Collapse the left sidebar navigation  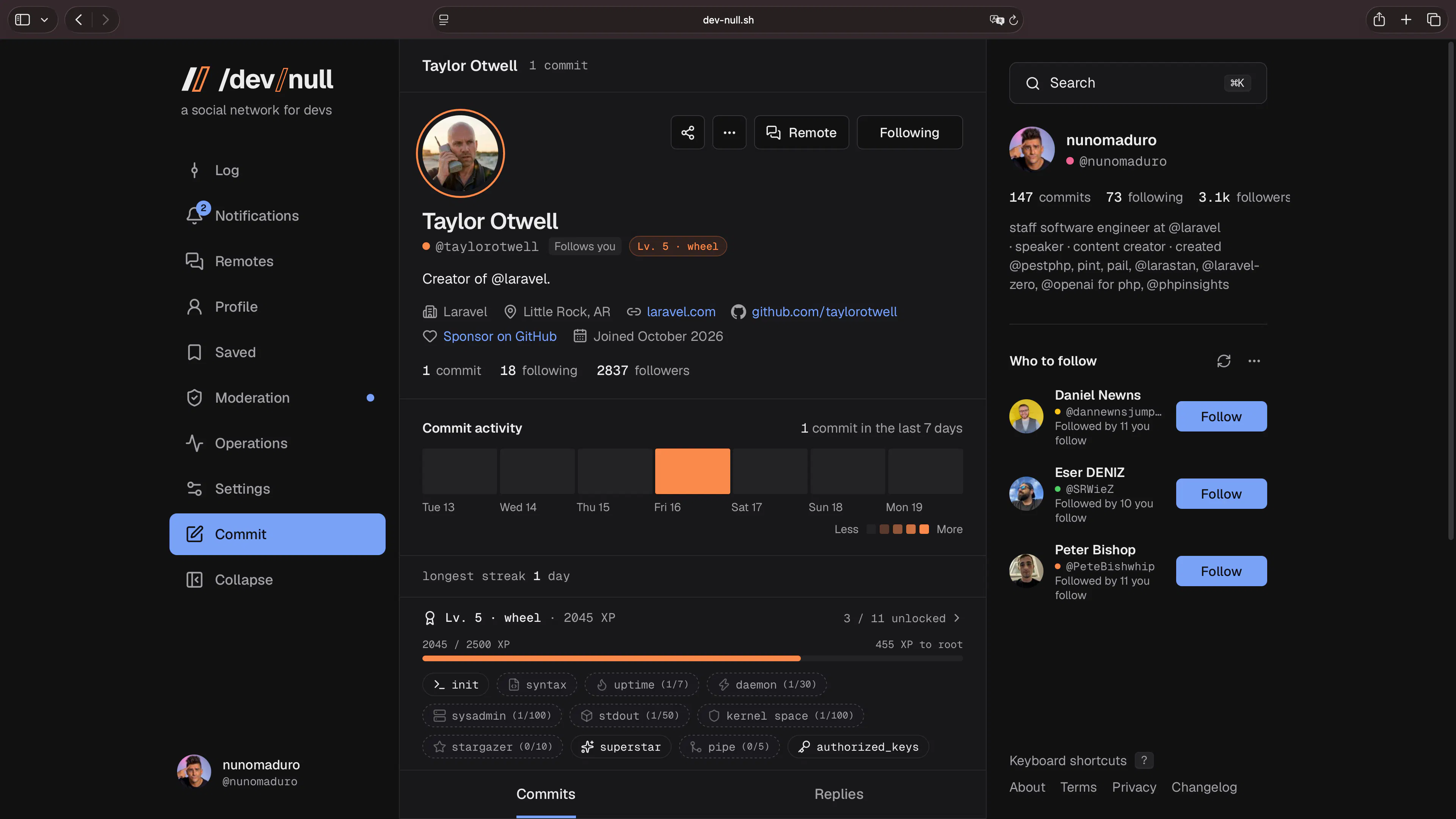(277, 579)
